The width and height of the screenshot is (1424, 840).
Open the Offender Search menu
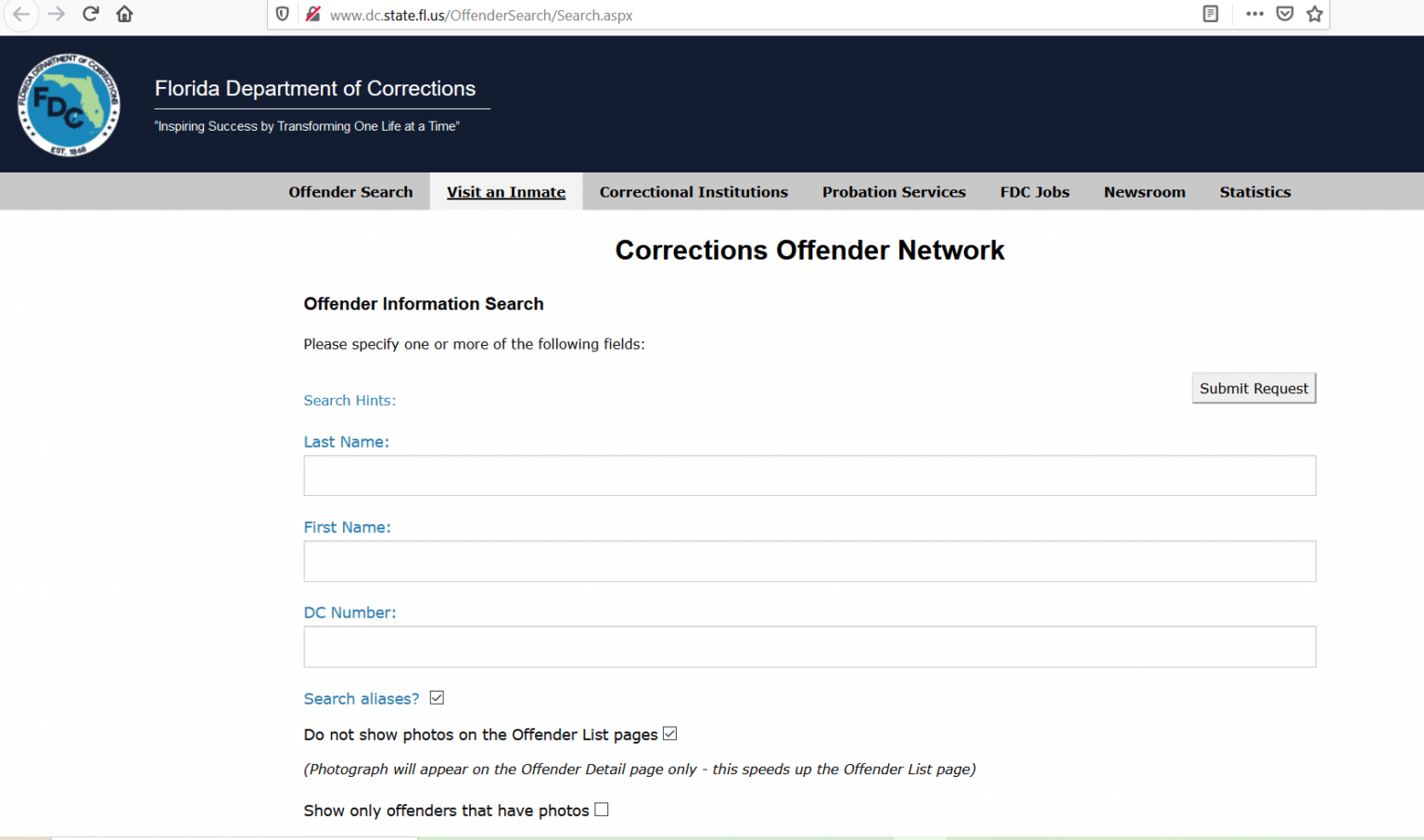tap(350, 192)
